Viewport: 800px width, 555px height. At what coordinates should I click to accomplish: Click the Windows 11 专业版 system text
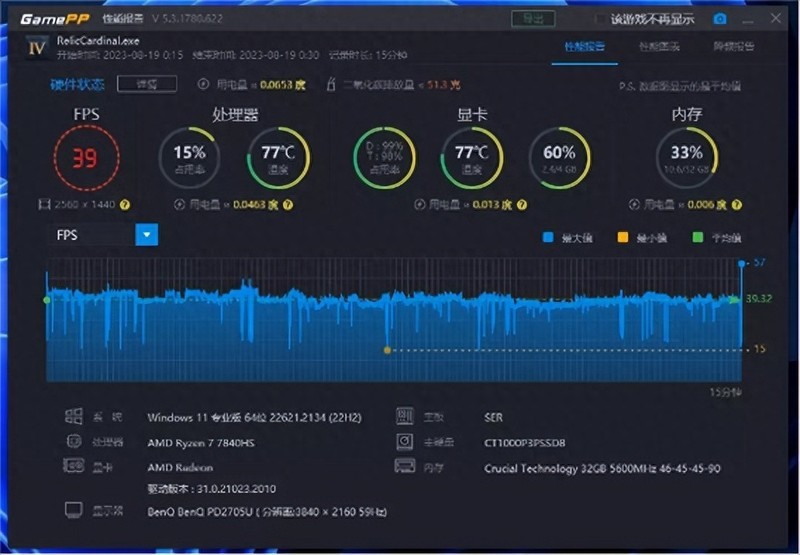click(x=255, y=417)
